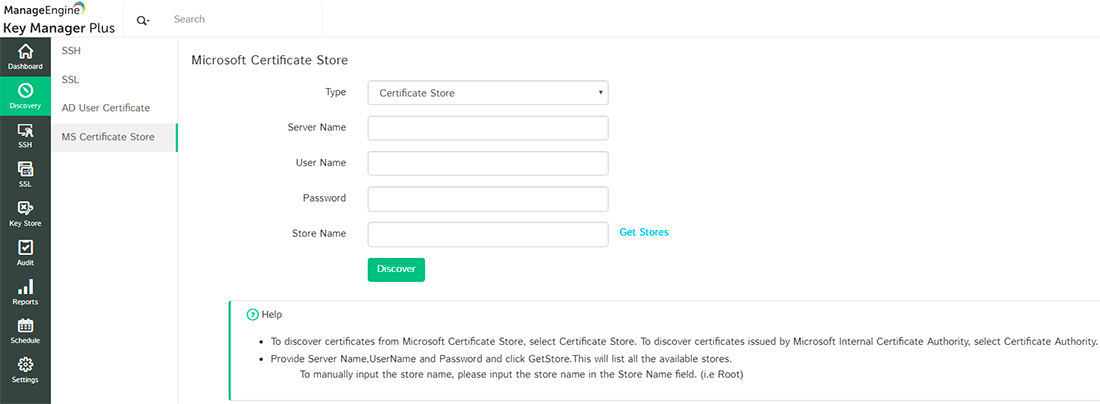Click the Get Stores link
Viewport: 1100px width, 404px height.
pos(644,232)
